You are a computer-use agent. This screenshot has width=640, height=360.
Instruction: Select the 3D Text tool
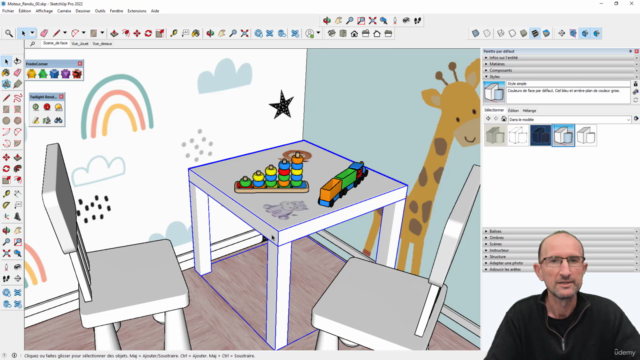click(18, 217)
